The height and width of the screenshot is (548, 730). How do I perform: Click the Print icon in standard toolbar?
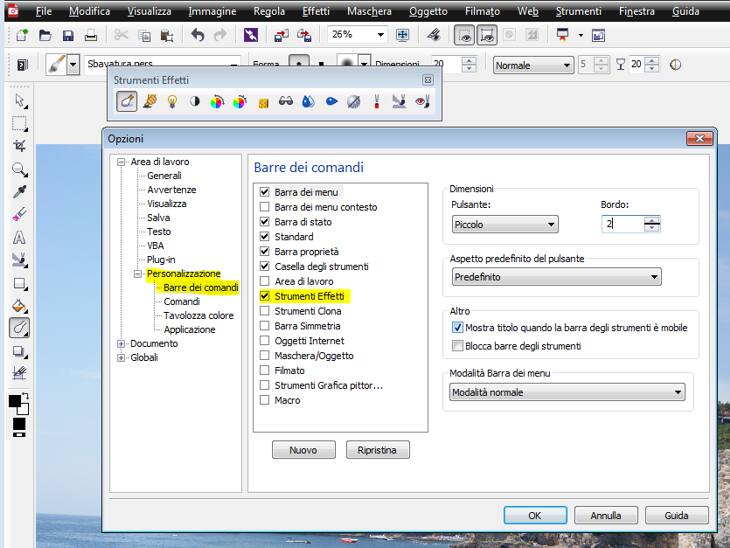click(x=91, y=35)
